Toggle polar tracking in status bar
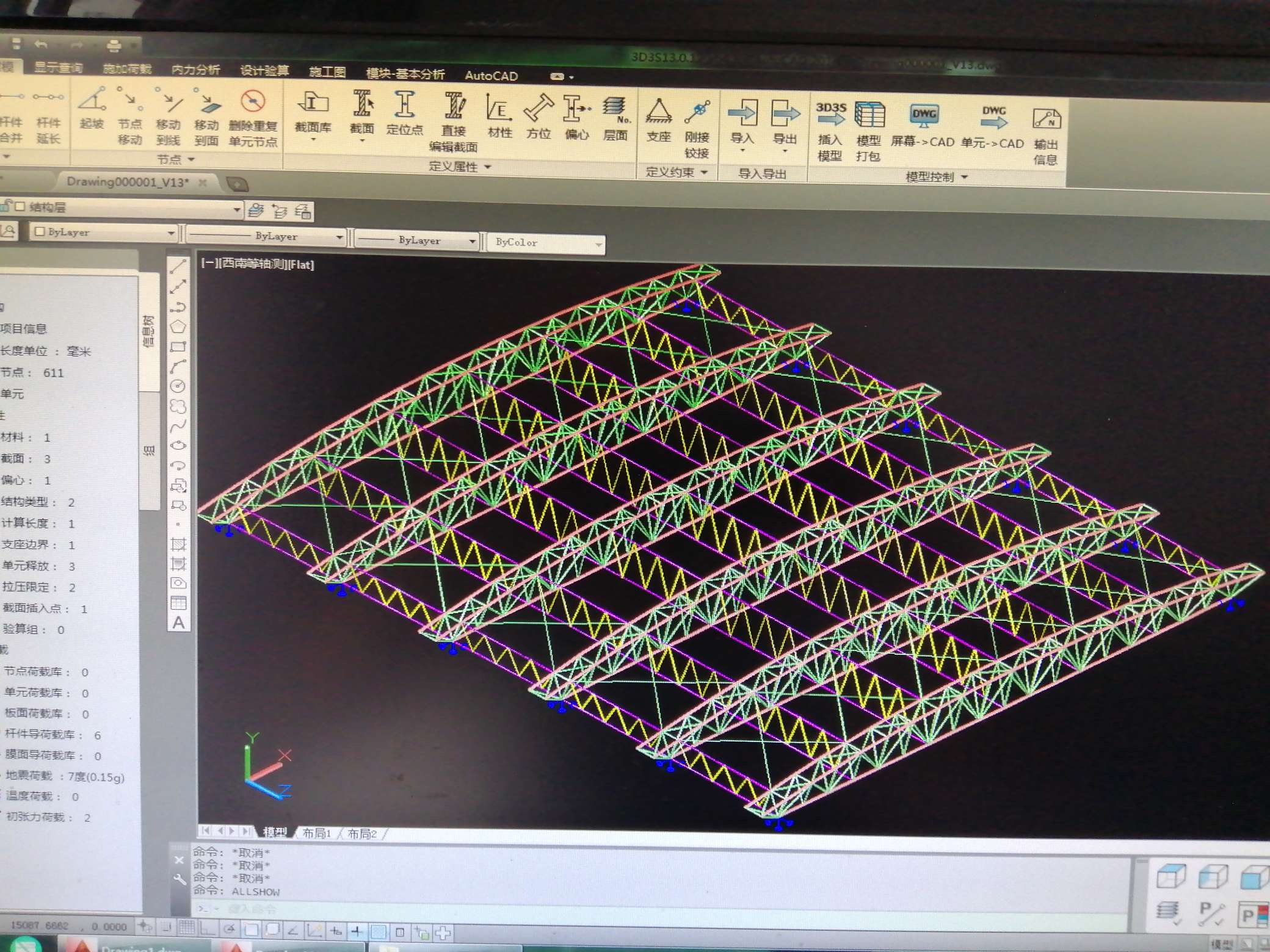 coord(229,929)
